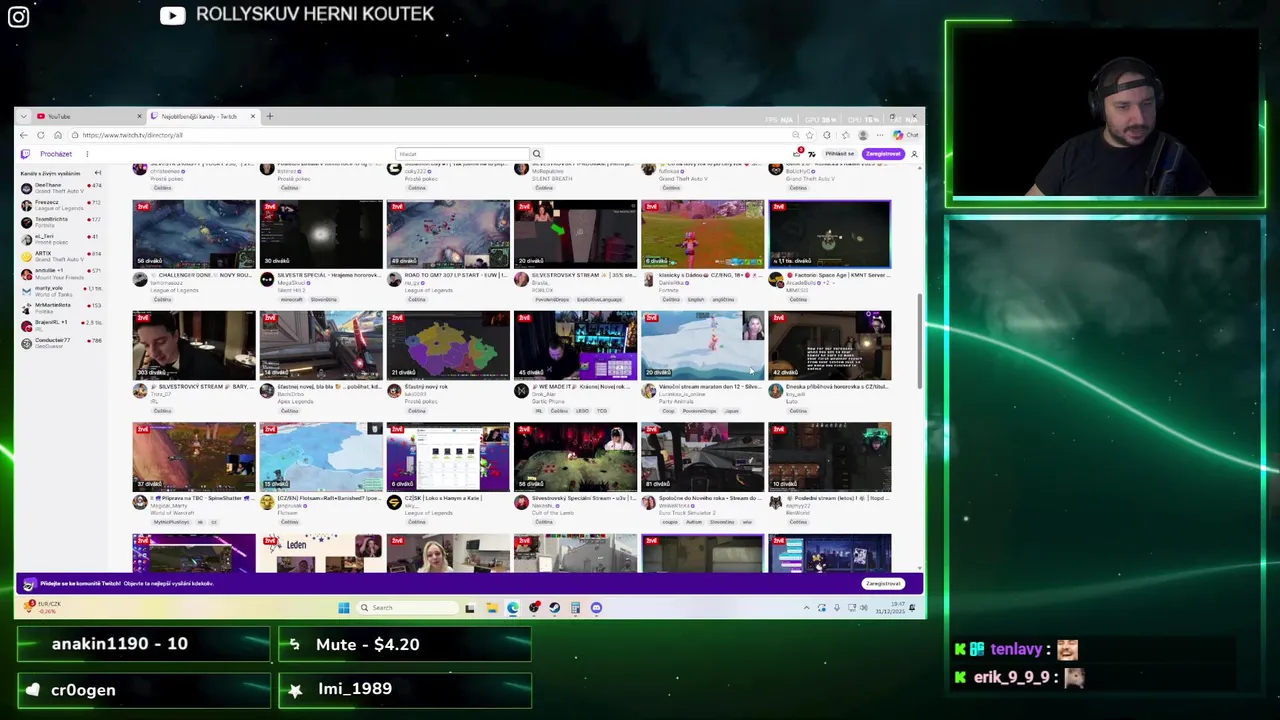Open File Explorer from the taskbar
This screenshot has width=1280, height=720.
click(492, 607)
